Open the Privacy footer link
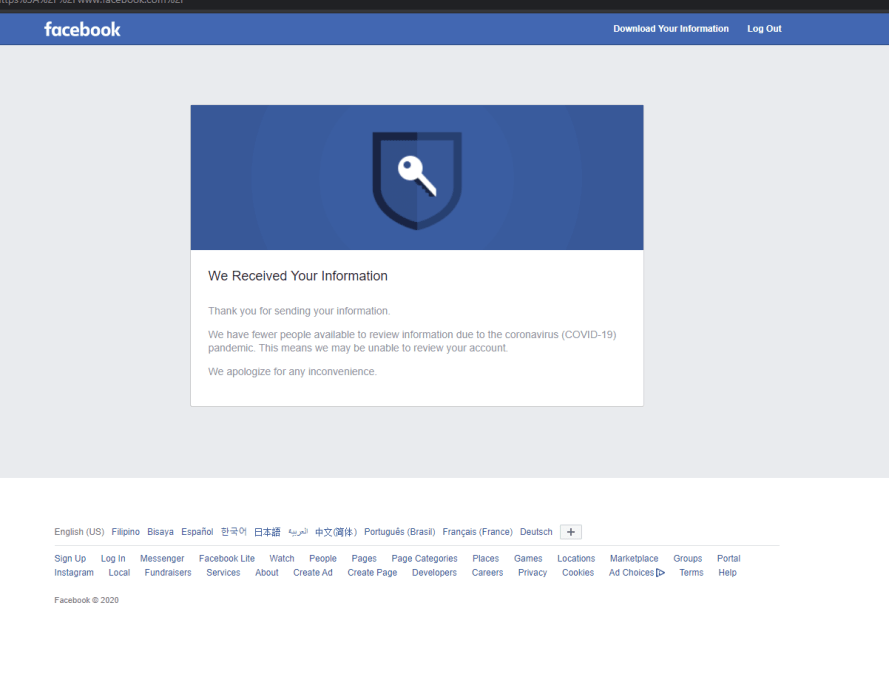This screenshot has height=677, width=889. coord(532,573)
